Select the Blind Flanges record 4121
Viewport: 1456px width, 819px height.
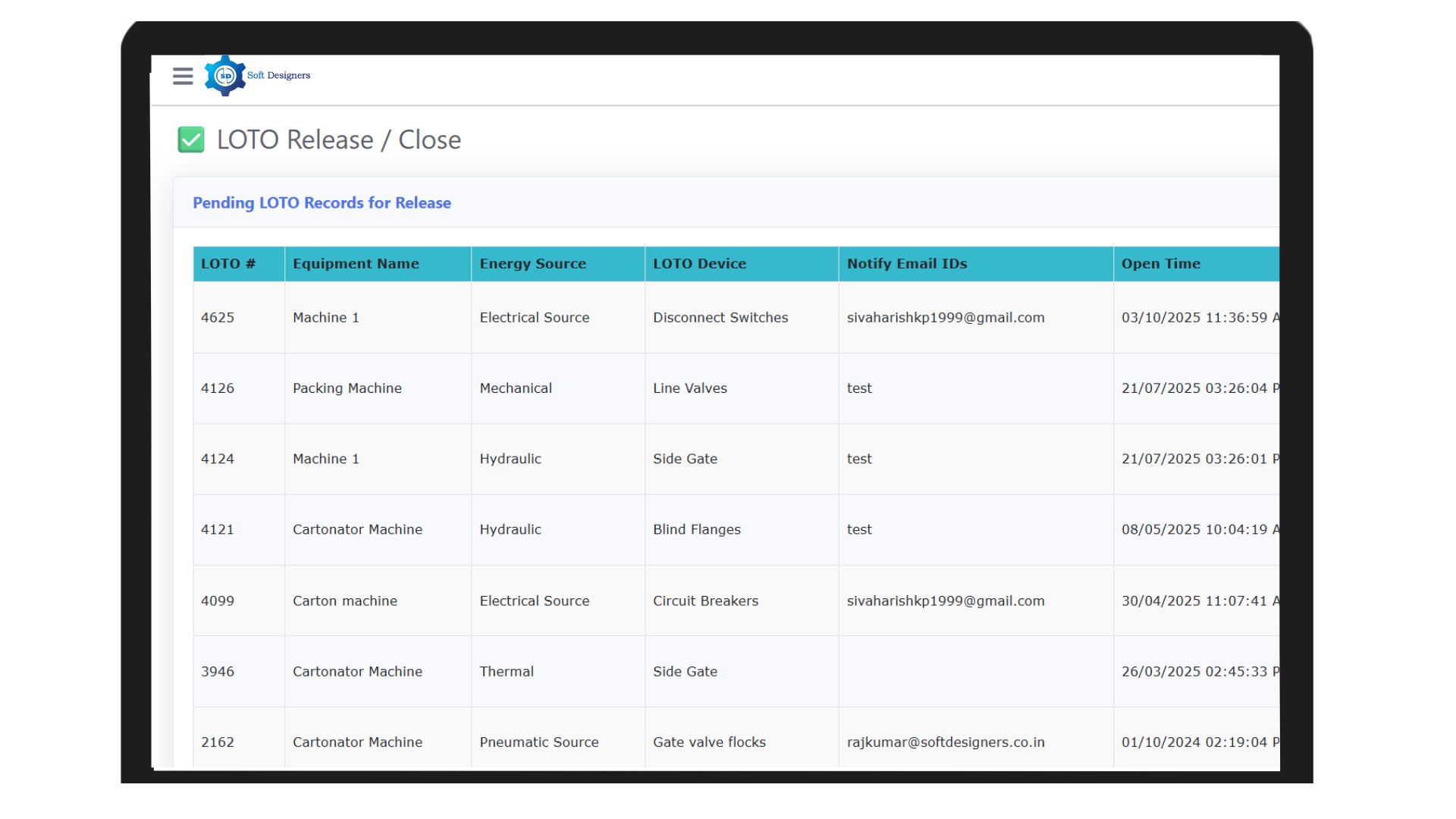[696, 529]
